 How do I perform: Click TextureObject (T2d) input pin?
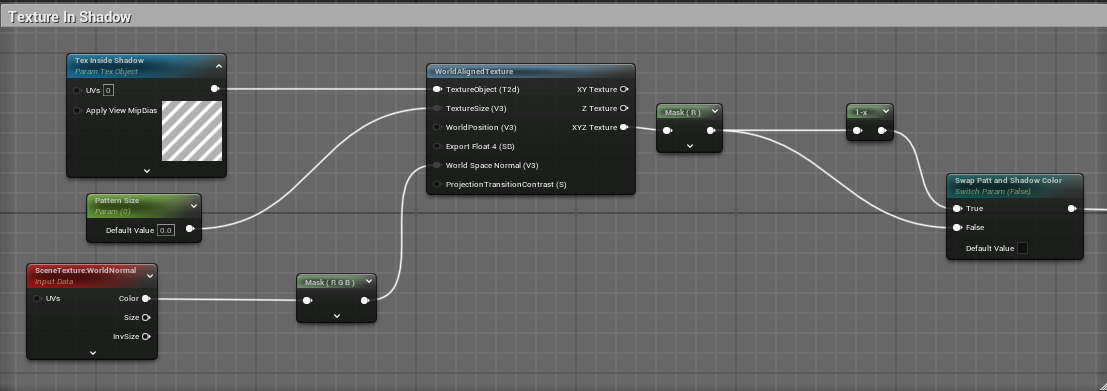click(437, 90)
